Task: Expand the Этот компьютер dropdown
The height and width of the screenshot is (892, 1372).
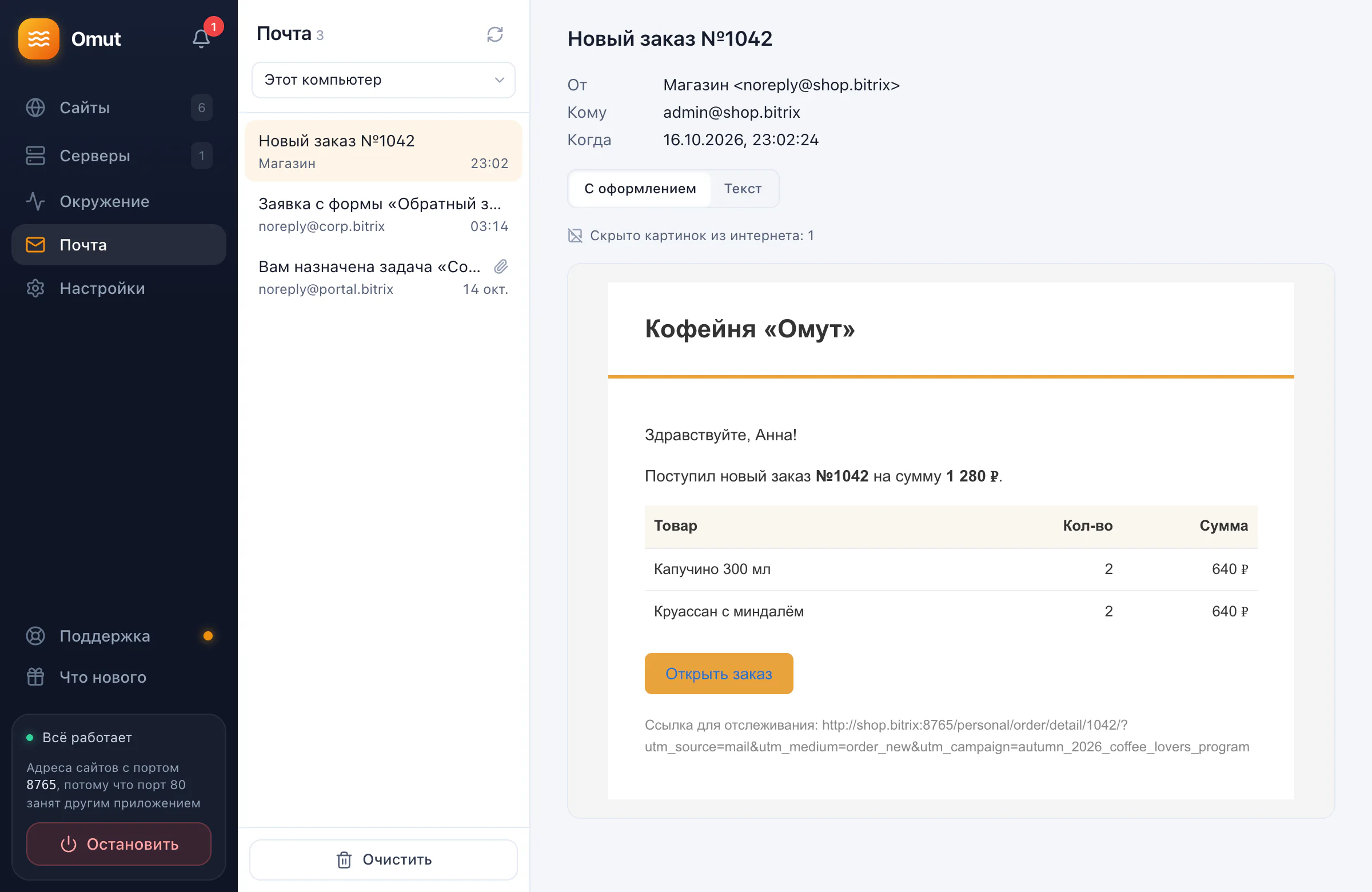Action: point(384,79)
